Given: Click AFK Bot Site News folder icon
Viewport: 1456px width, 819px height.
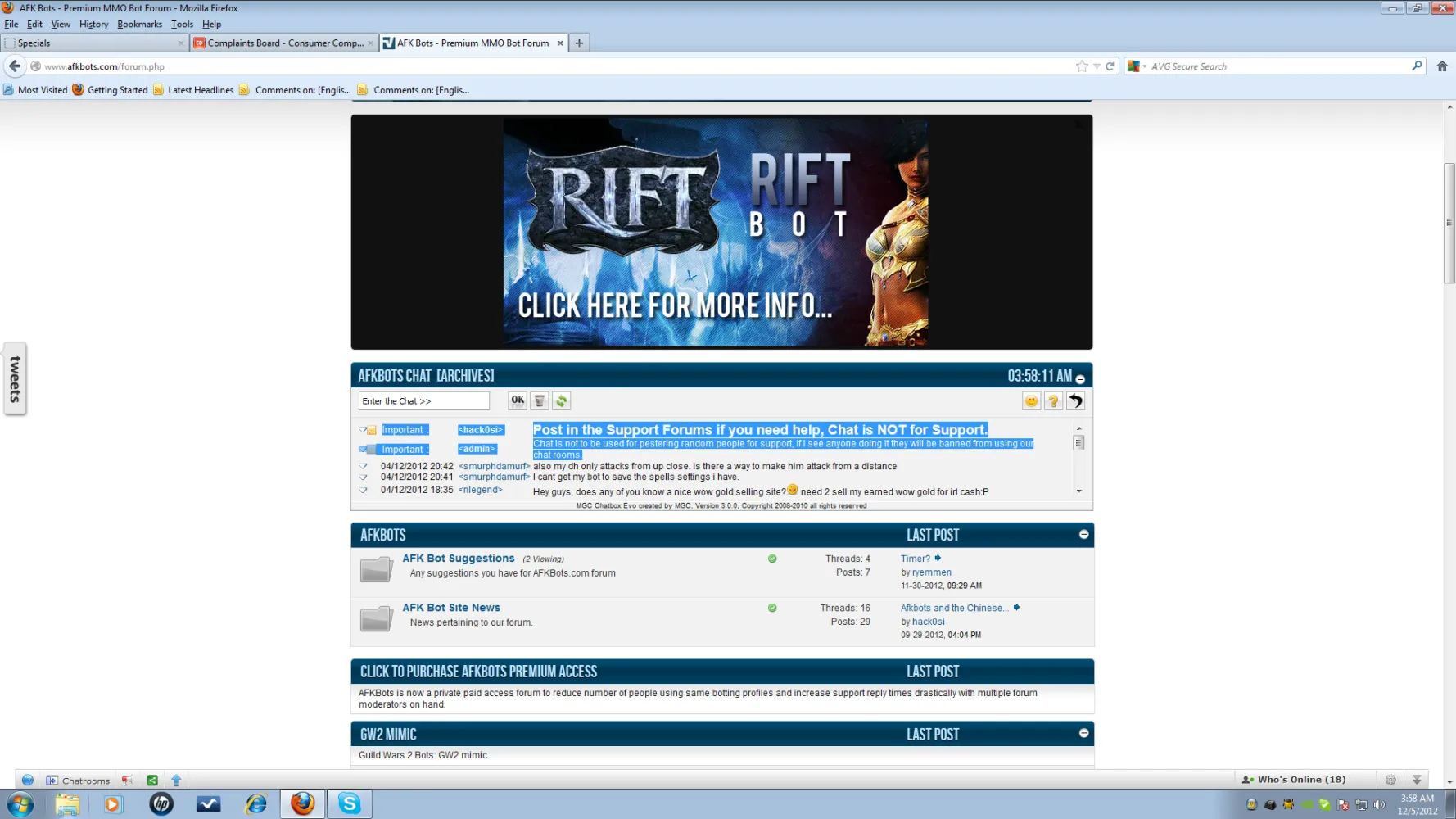Looking at the screenshot, I should [377, 618].
